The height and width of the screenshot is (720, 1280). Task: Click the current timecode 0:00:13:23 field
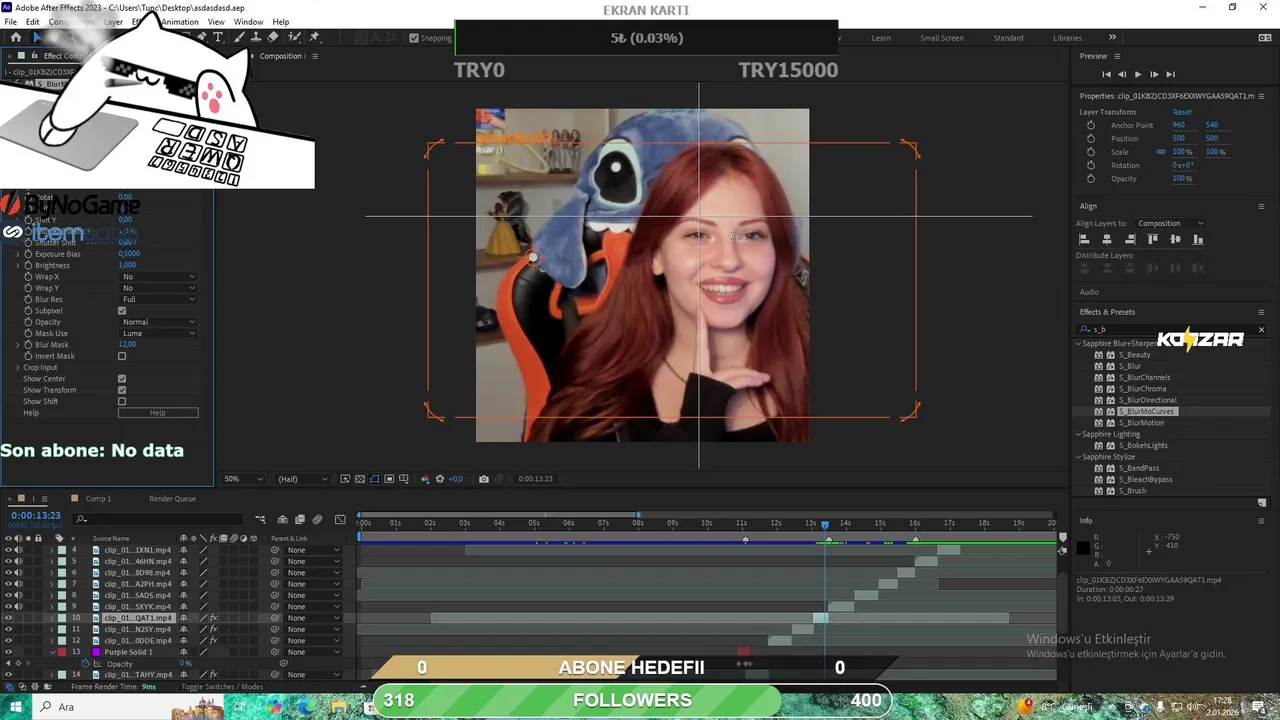tap(35, 516)
